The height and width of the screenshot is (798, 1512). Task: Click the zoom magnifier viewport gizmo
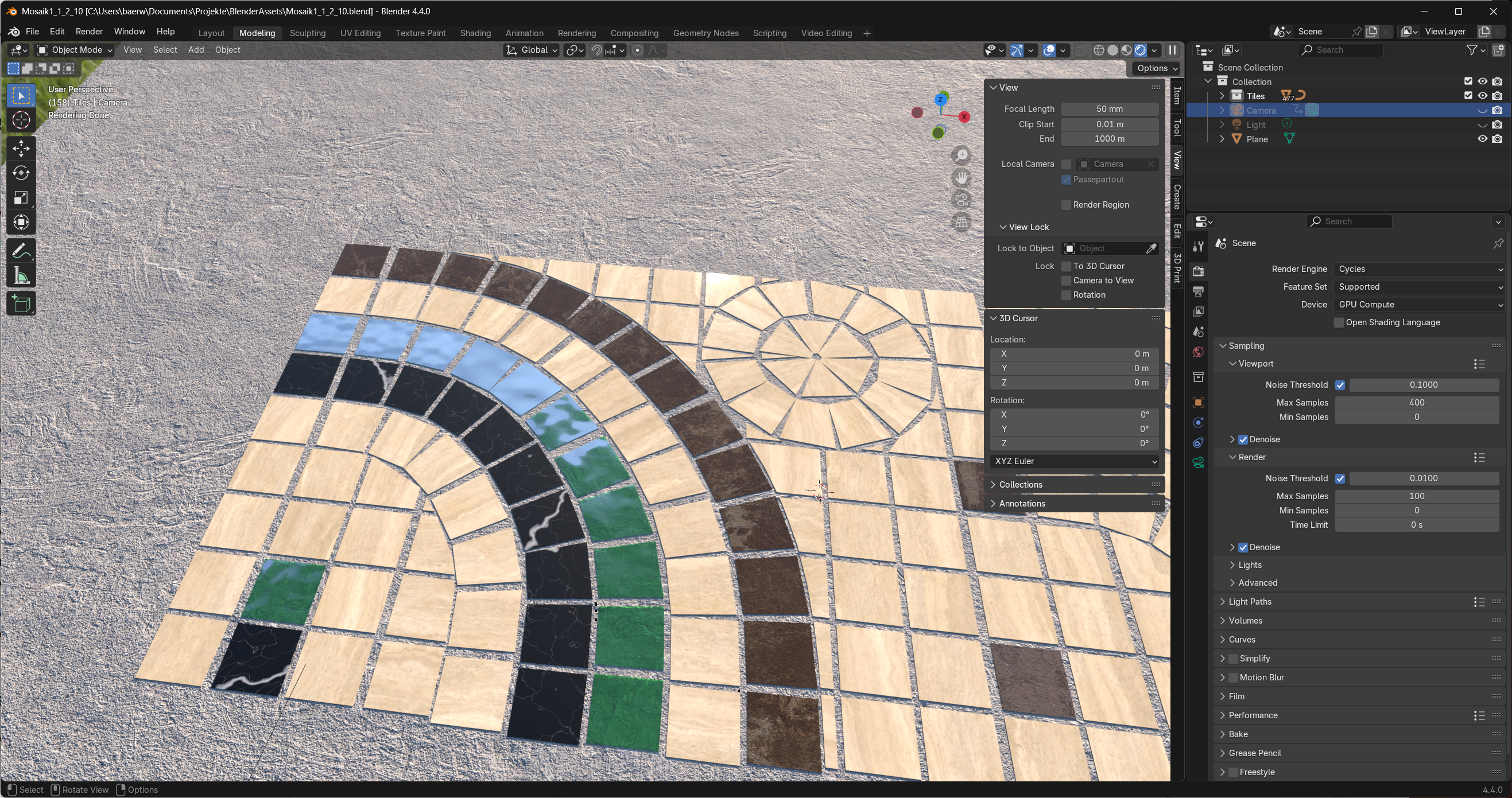[x=962, y=155]
